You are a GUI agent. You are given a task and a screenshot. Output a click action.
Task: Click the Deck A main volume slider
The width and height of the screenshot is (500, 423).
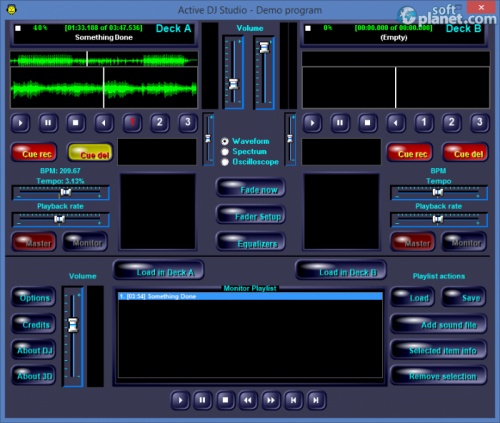tap(234, 72)
